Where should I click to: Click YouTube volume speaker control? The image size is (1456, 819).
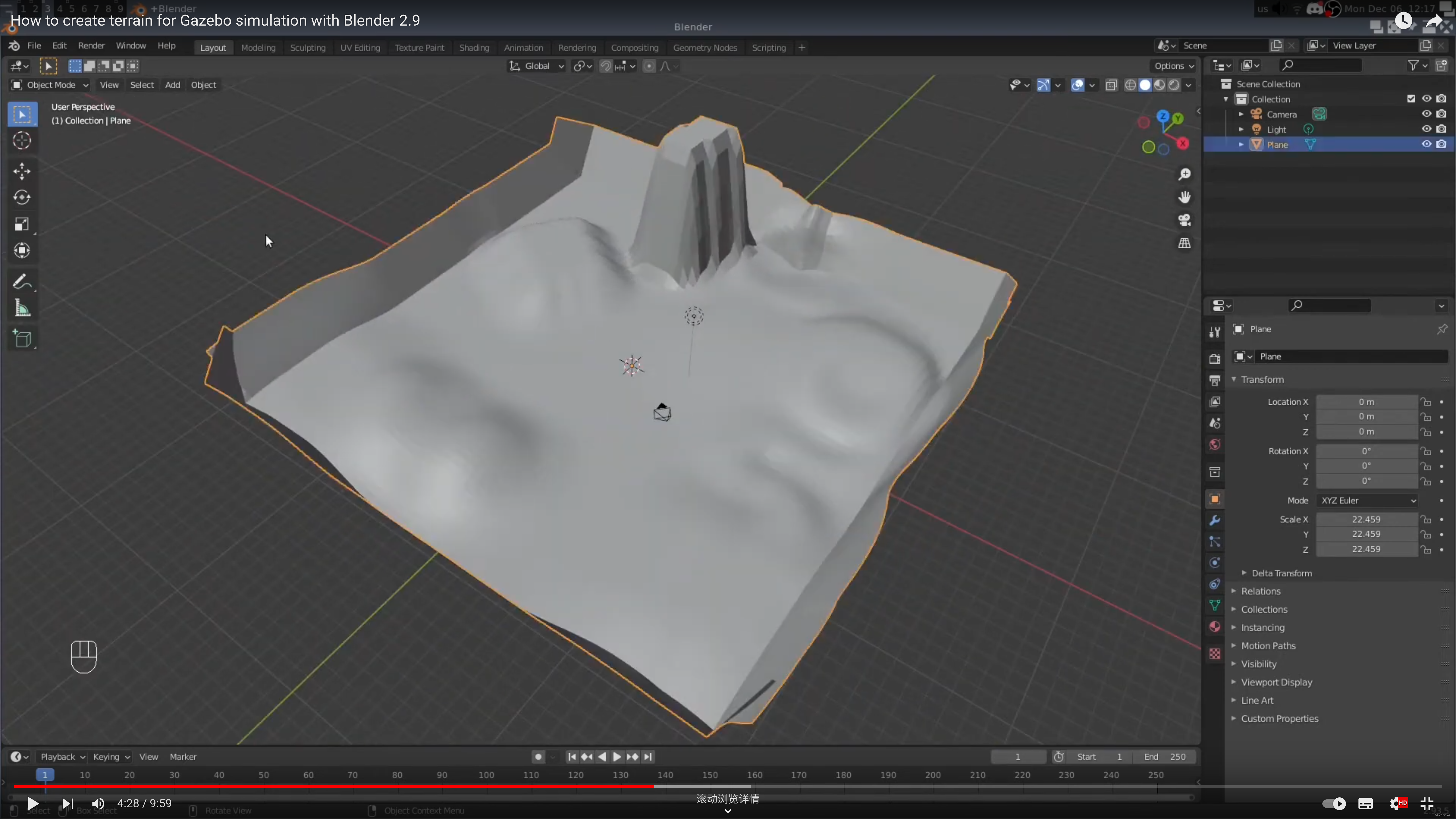(x=98, y=803)
